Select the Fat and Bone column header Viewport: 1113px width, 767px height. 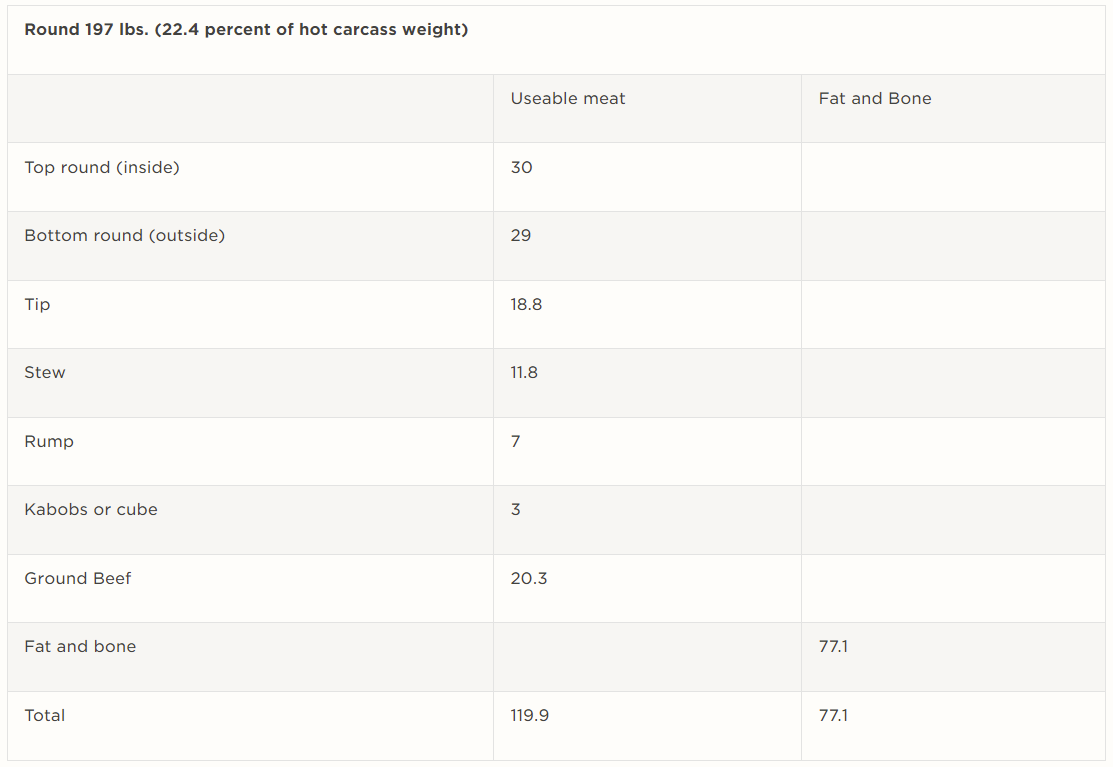tap(875, 99)
